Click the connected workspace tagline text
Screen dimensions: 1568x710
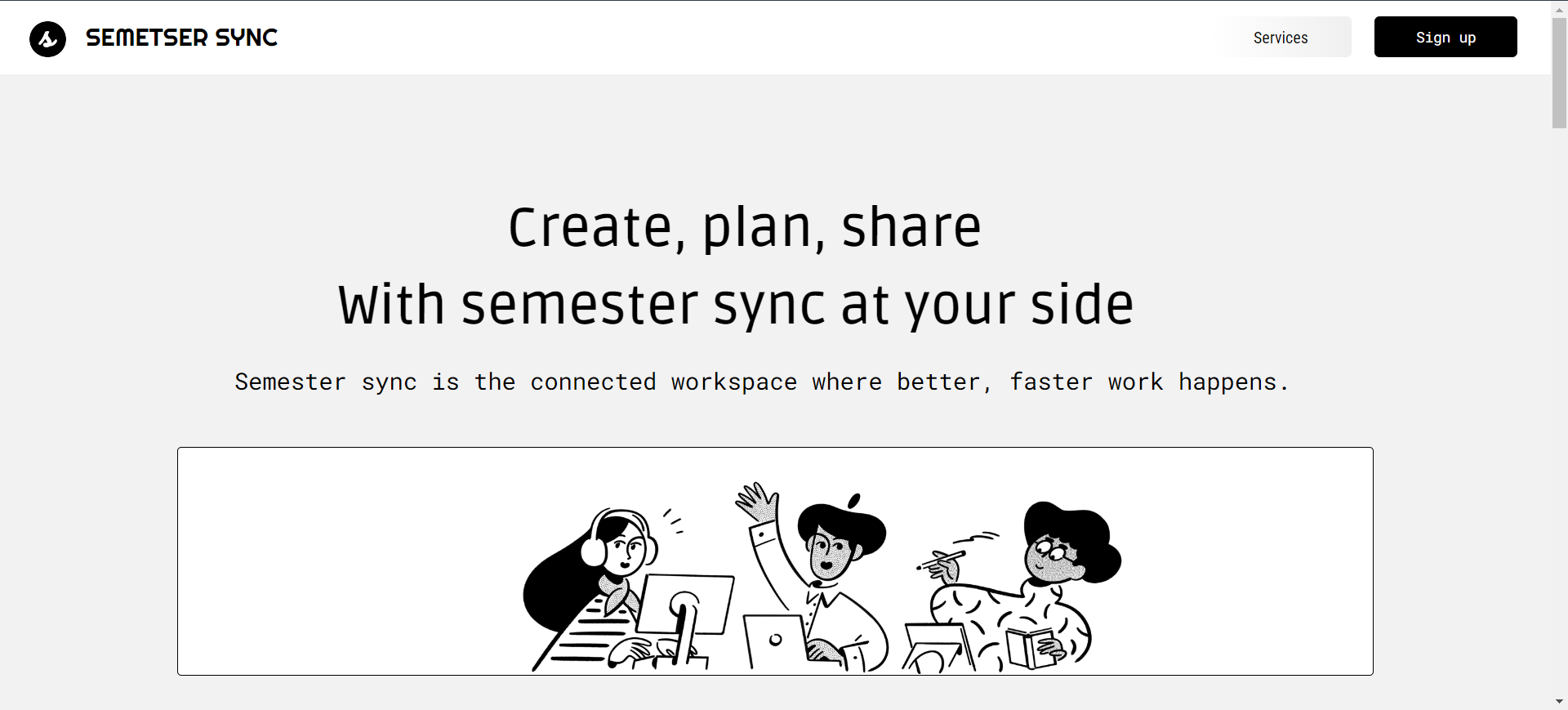761,382
